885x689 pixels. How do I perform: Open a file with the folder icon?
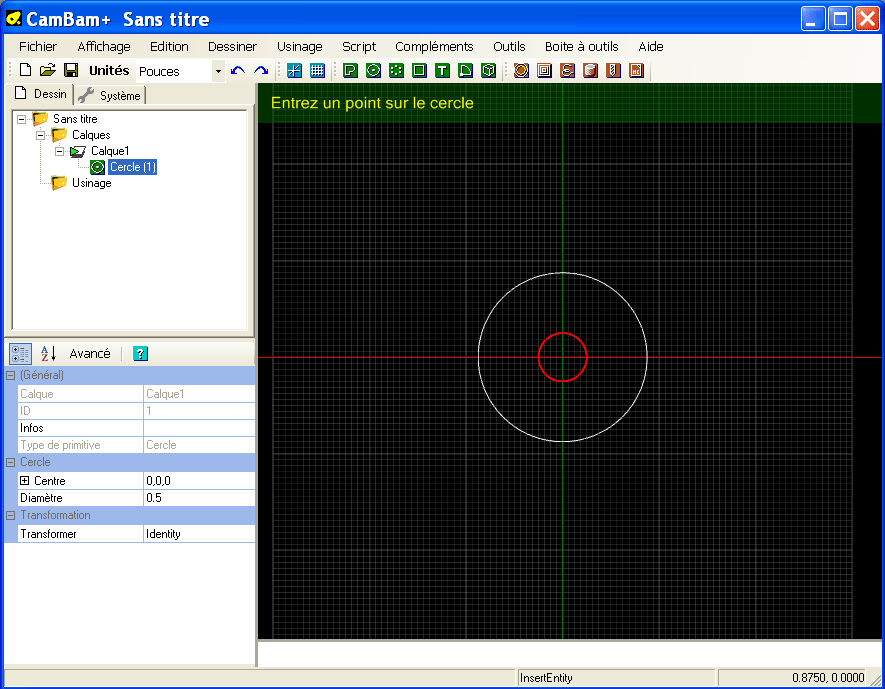(x=48, y=70)
